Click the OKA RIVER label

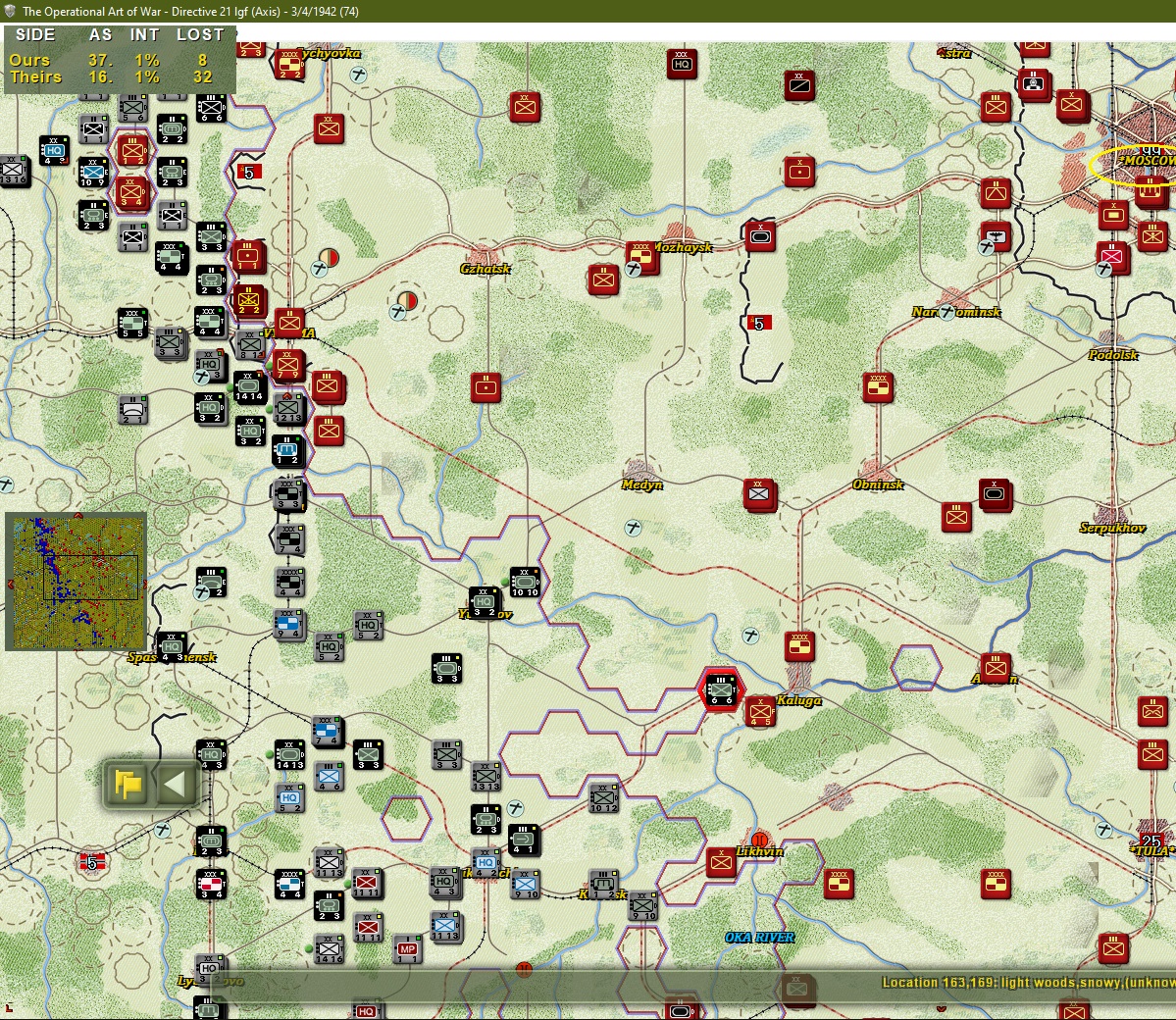point(759,938)
